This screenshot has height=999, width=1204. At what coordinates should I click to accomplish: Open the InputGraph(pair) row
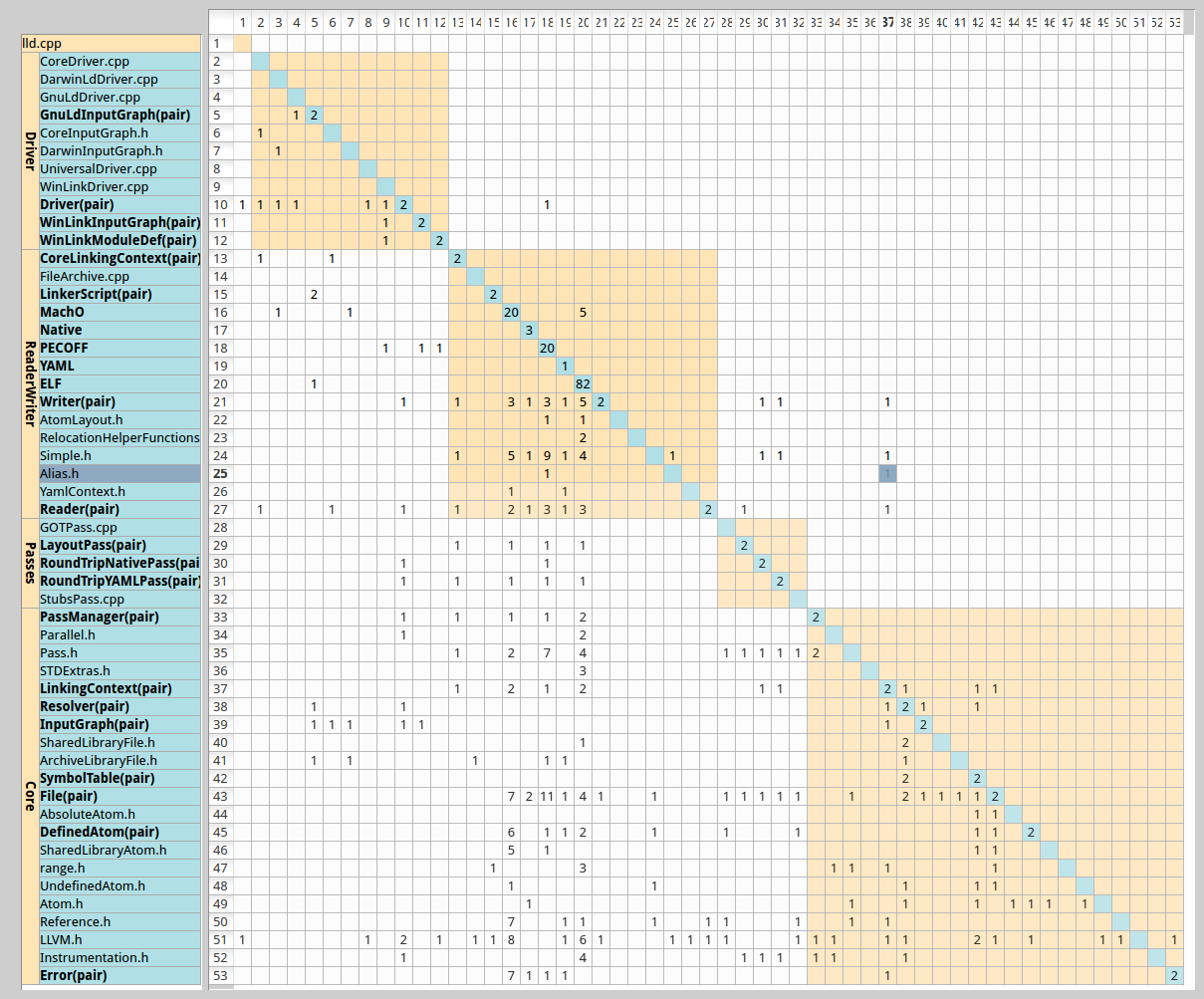pyautogui.click(x=120, y=725)
